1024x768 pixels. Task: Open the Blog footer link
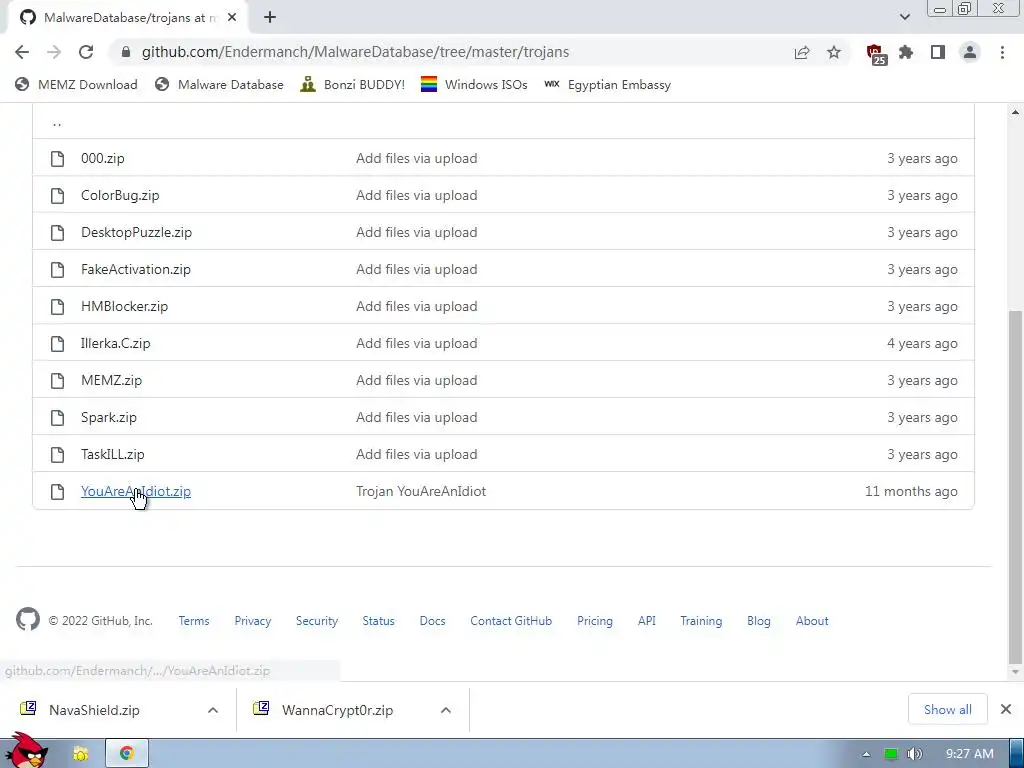point(759,621)
